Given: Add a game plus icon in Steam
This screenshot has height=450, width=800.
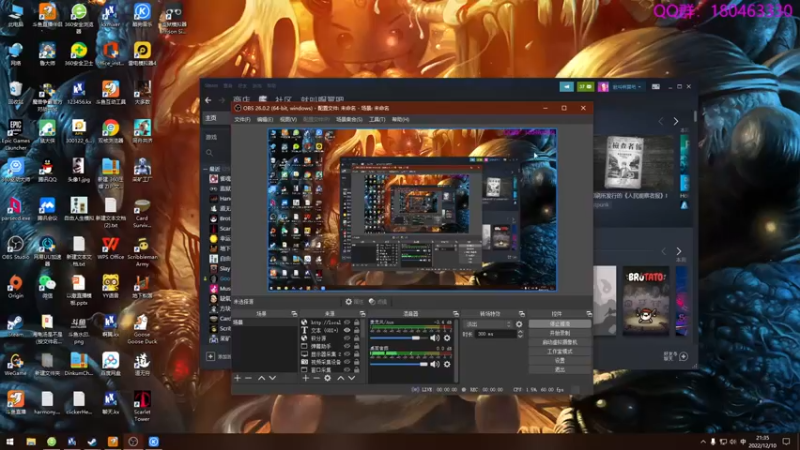Looking at the screenshot, I should click(210, 357).
